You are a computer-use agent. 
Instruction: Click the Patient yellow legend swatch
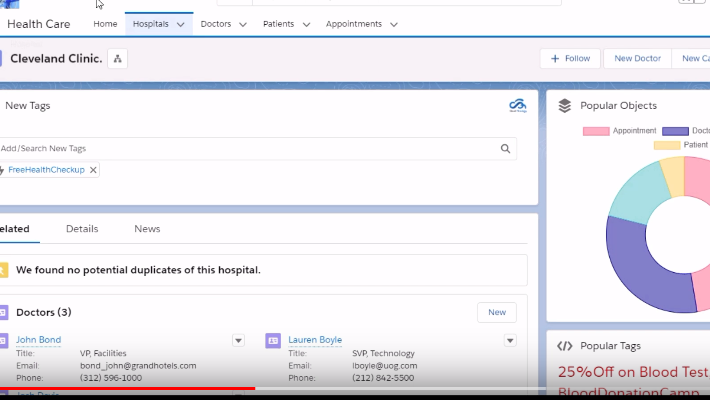point(667,145)
